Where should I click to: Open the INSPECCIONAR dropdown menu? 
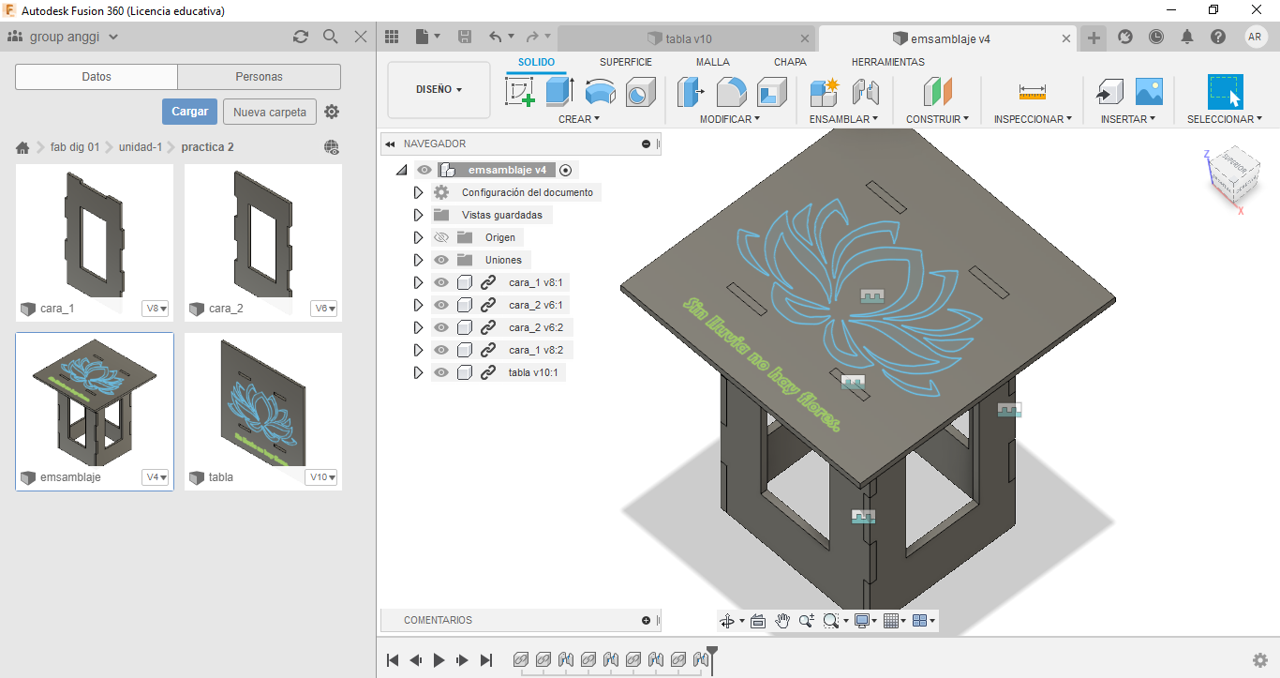(x=1032, y=119)
